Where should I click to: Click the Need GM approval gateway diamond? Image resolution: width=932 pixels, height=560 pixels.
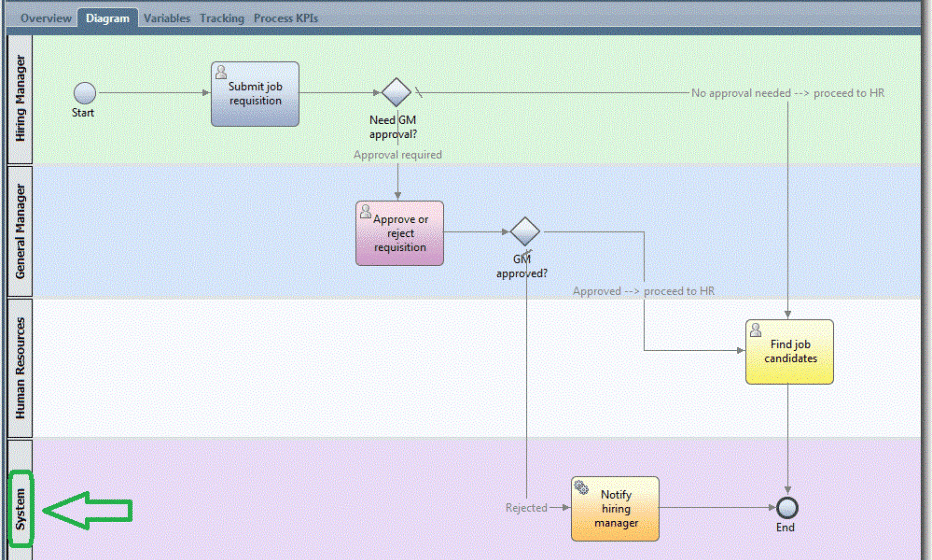(397, 93)
